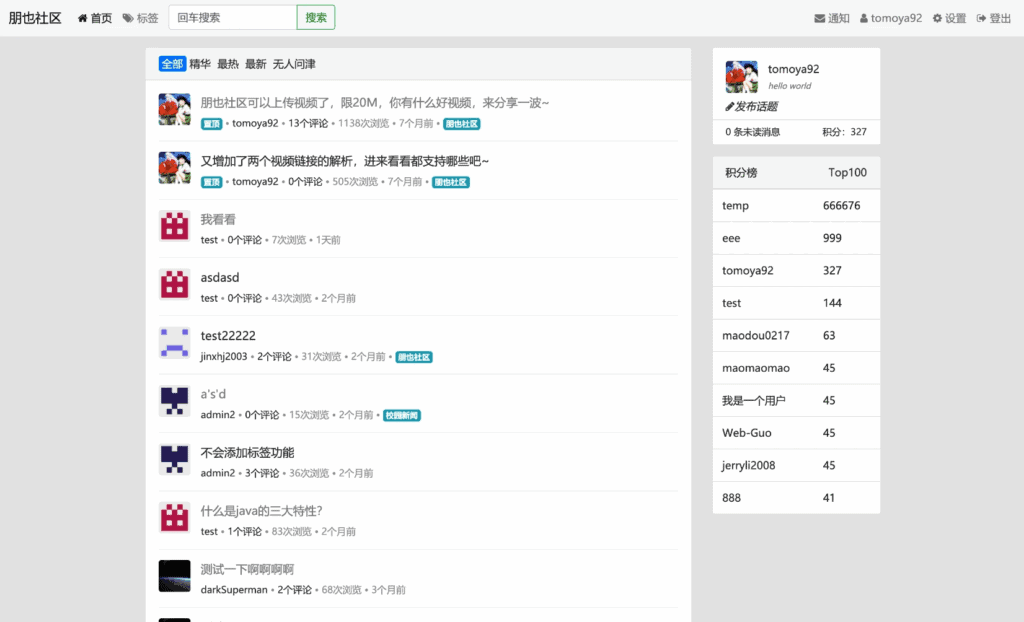1024x622 pixels.
Task: Open the 测试一下啊啊啊啊 topic
Action: click(247, 569)
